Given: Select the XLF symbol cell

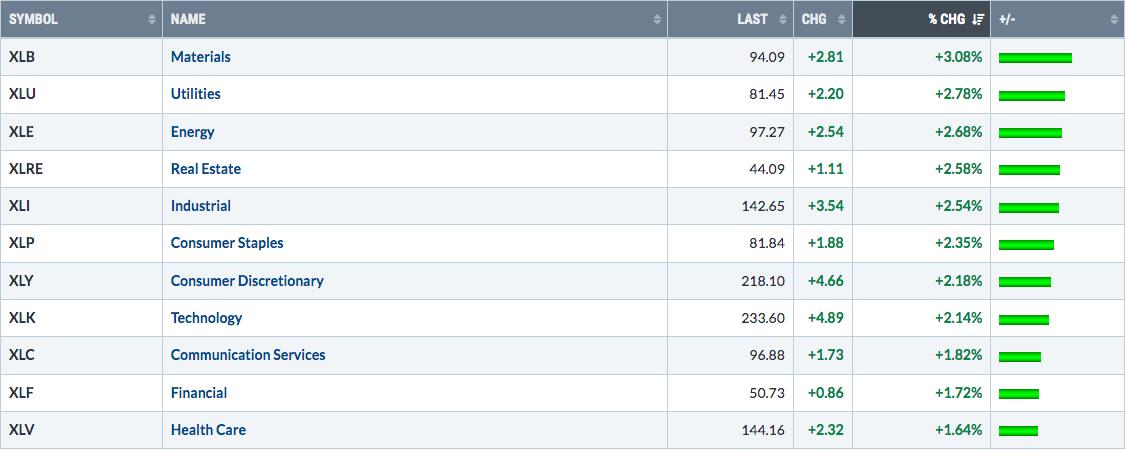Looking at the screenshot, I should [81, 393].
